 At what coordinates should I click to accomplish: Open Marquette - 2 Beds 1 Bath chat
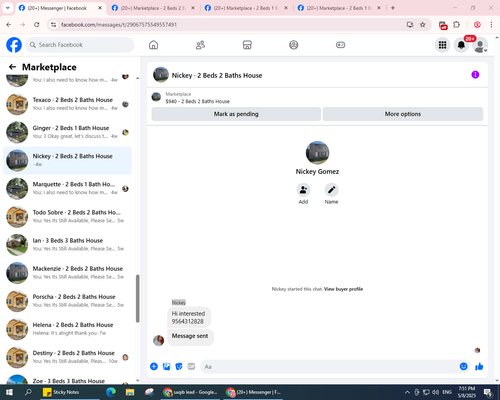pos(67,188)
